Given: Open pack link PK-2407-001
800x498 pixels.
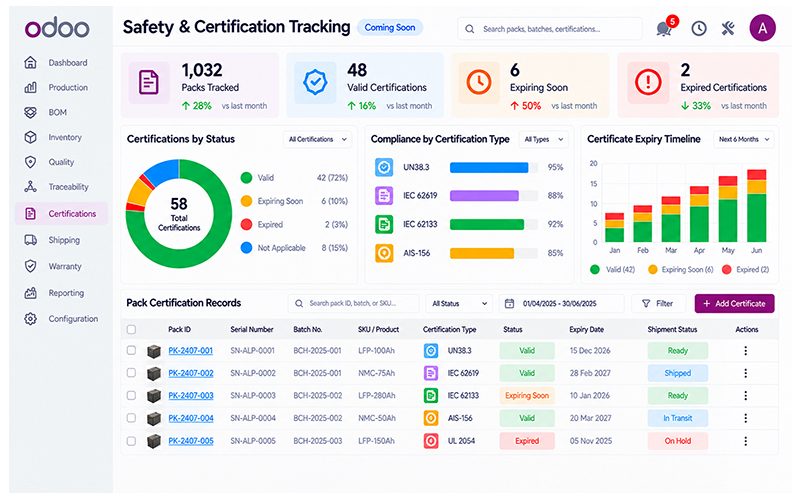Looking at the screenshot, I should pos(191,351).
